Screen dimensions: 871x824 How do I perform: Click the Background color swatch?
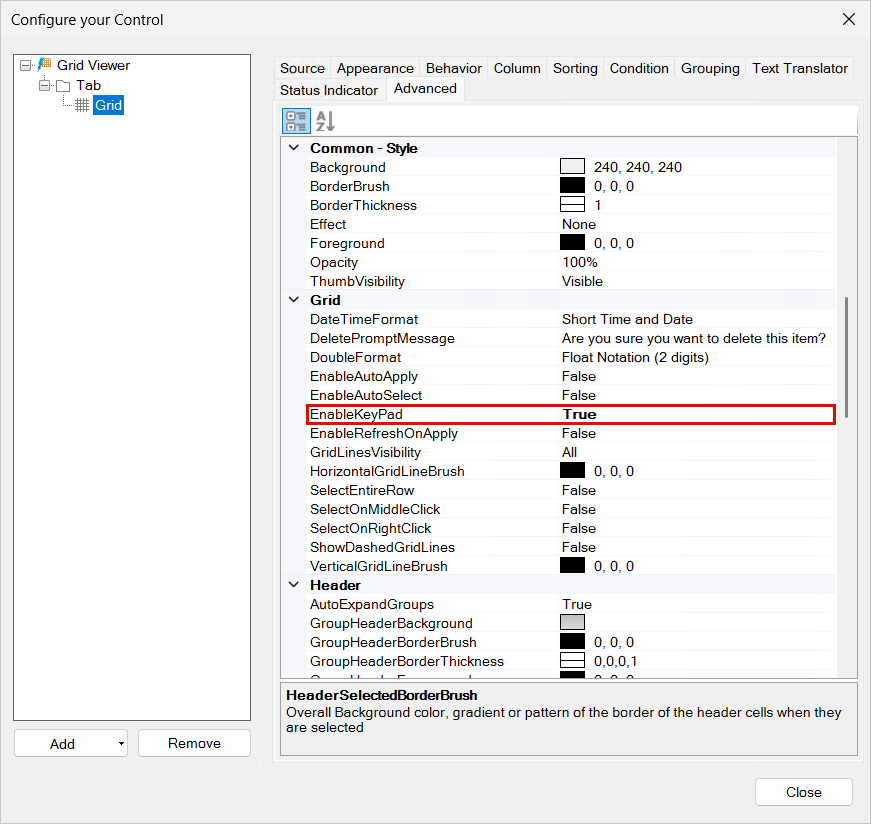pyautogui.click(x=572, y=167)
